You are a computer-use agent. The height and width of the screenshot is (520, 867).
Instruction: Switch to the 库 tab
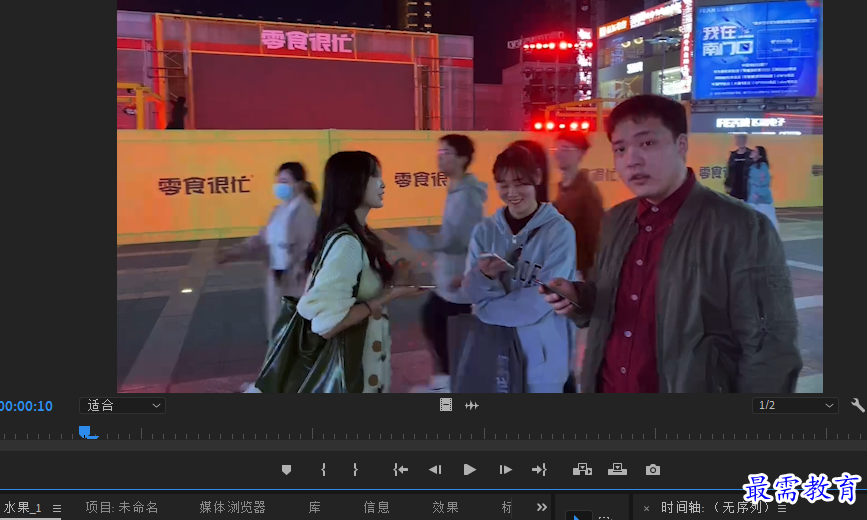(315, 507)
